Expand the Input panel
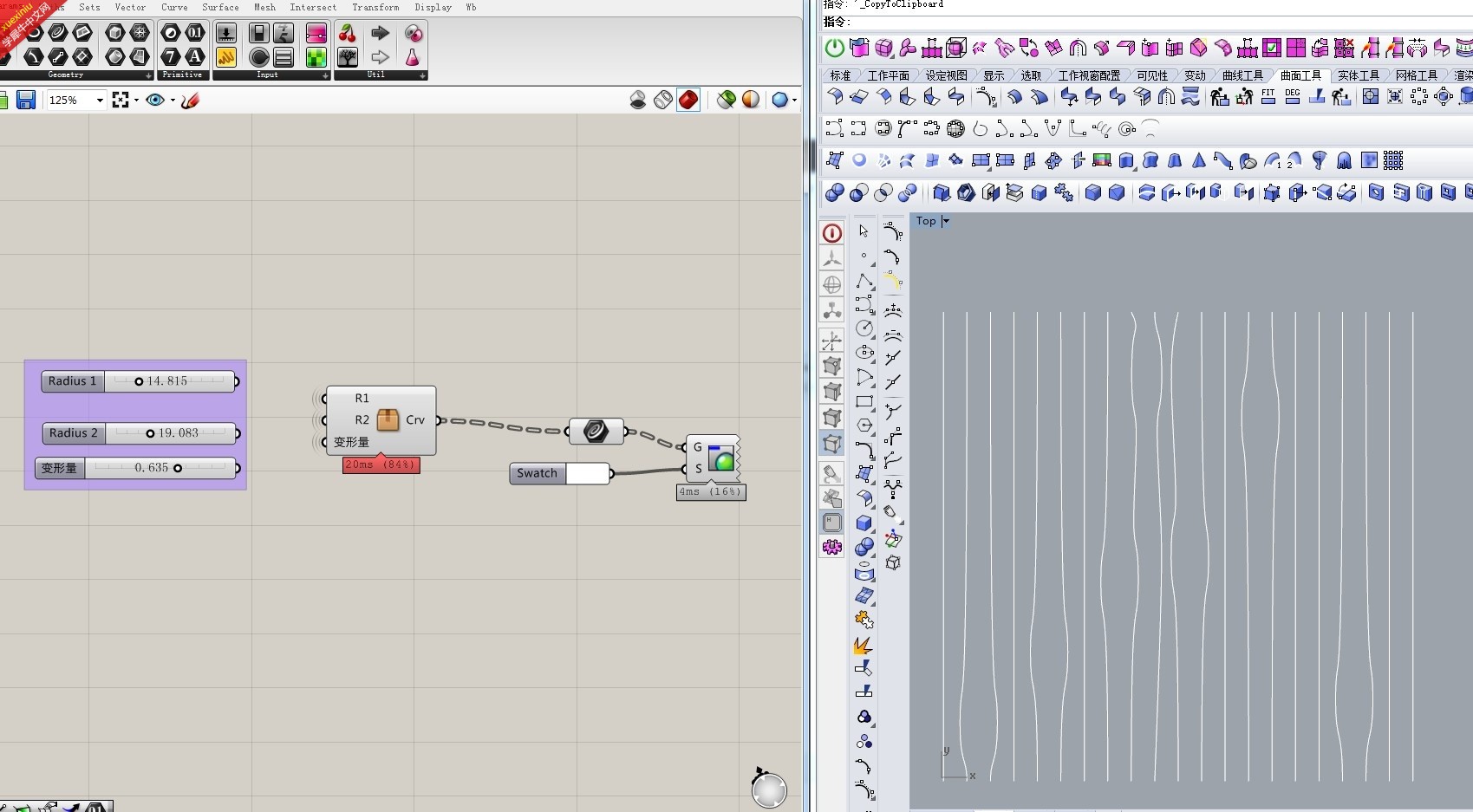Image resolution: width=1473 pixels, height=812 pixels. 326,75
